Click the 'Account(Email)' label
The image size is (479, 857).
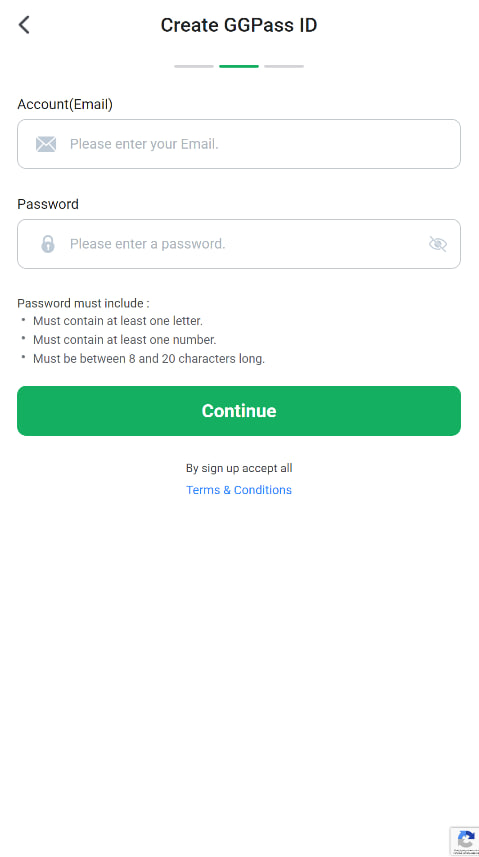coord(65,104)
